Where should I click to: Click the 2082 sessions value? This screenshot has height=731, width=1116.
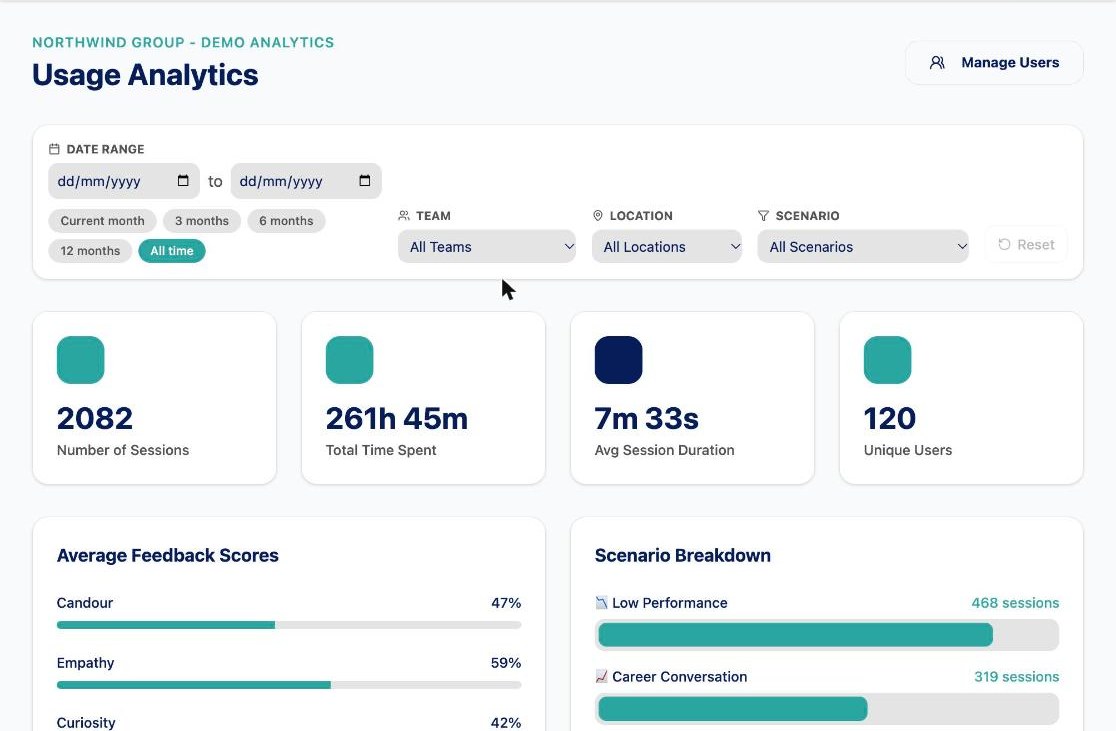[x=95, y=419]
